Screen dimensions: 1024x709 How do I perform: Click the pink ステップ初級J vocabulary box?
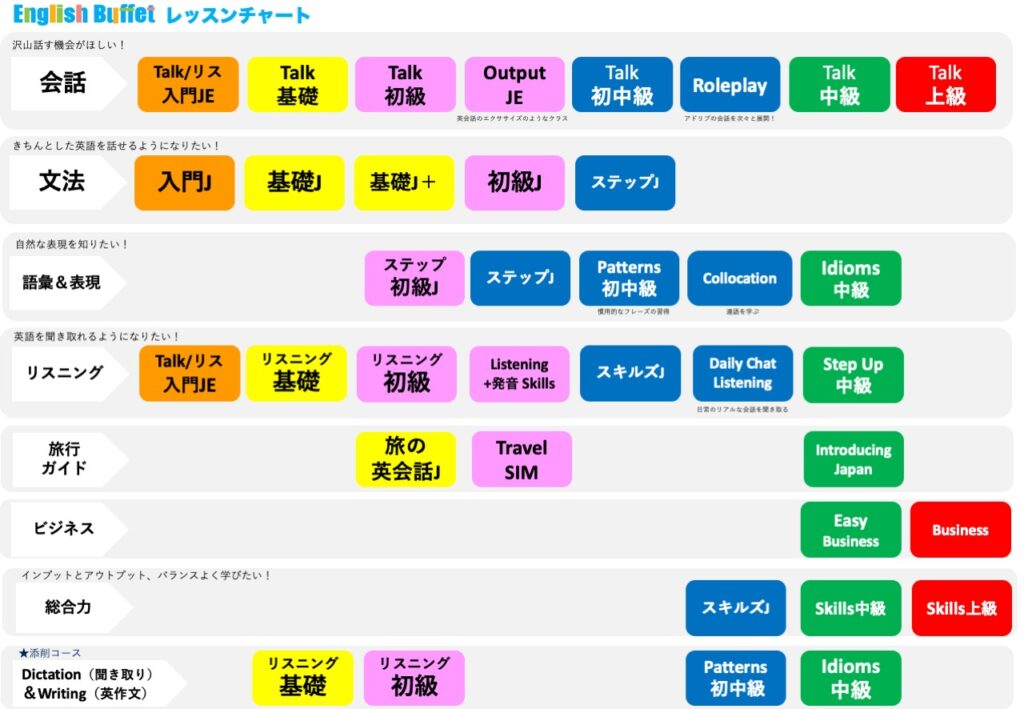(414, 278)
